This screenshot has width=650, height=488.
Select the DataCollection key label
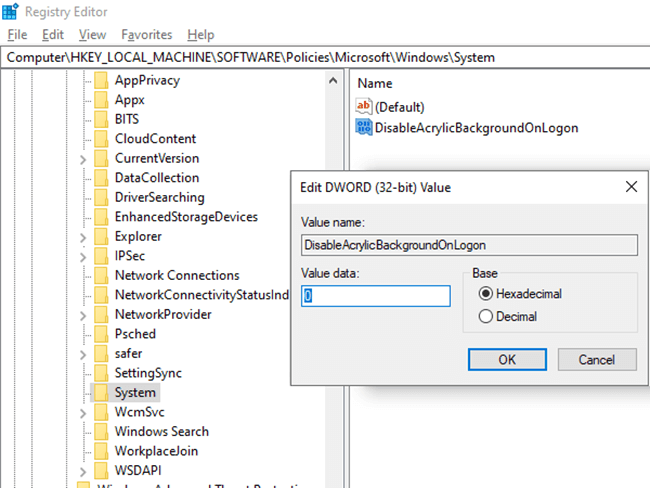(x=157, y=177)
